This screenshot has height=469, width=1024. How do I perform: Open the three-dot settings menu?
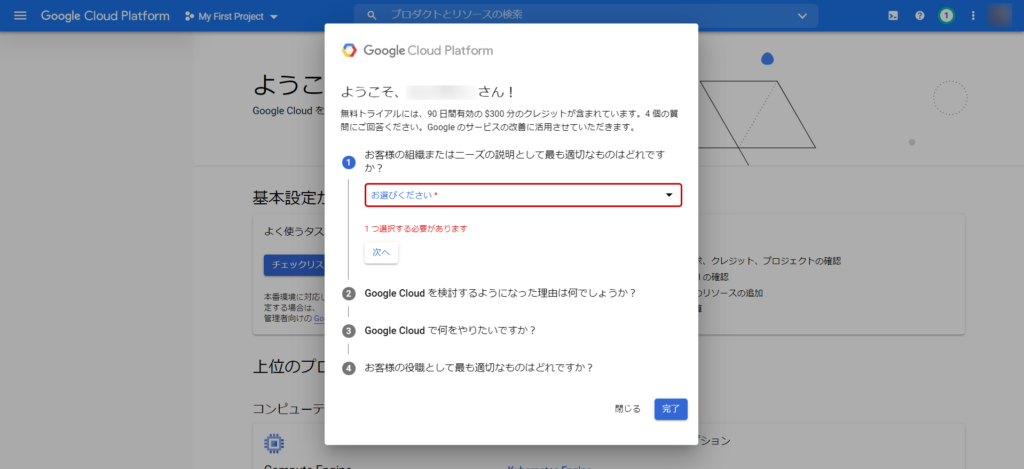click(x=973, y=16)
